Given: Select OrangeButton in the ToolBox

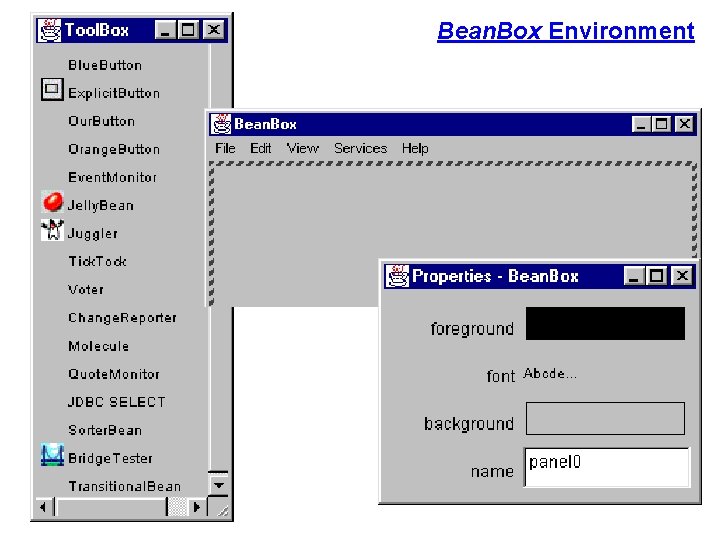Looking at the screenshot, I should tap(114, 149).
